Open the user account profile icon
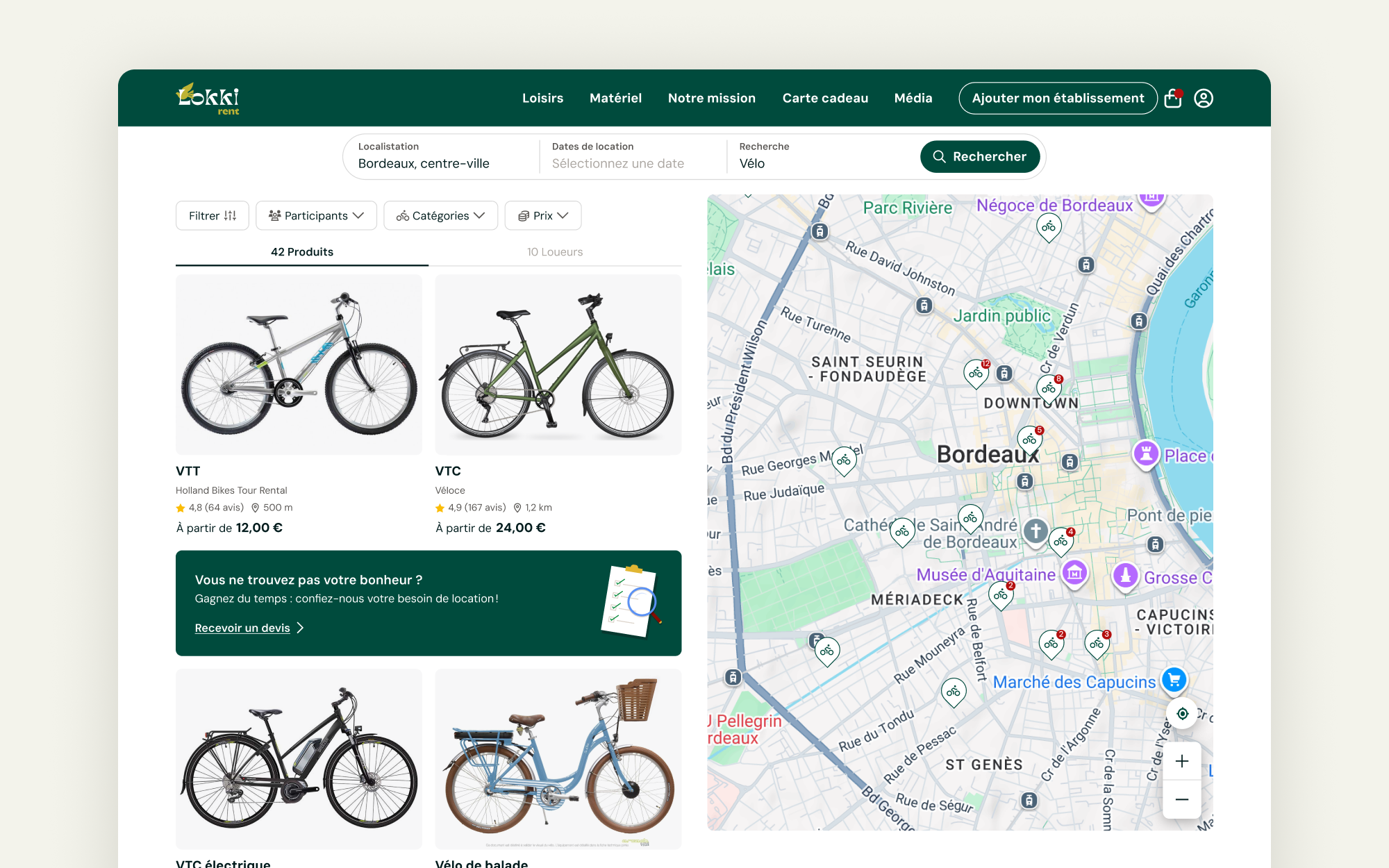 pos(1204,98)
